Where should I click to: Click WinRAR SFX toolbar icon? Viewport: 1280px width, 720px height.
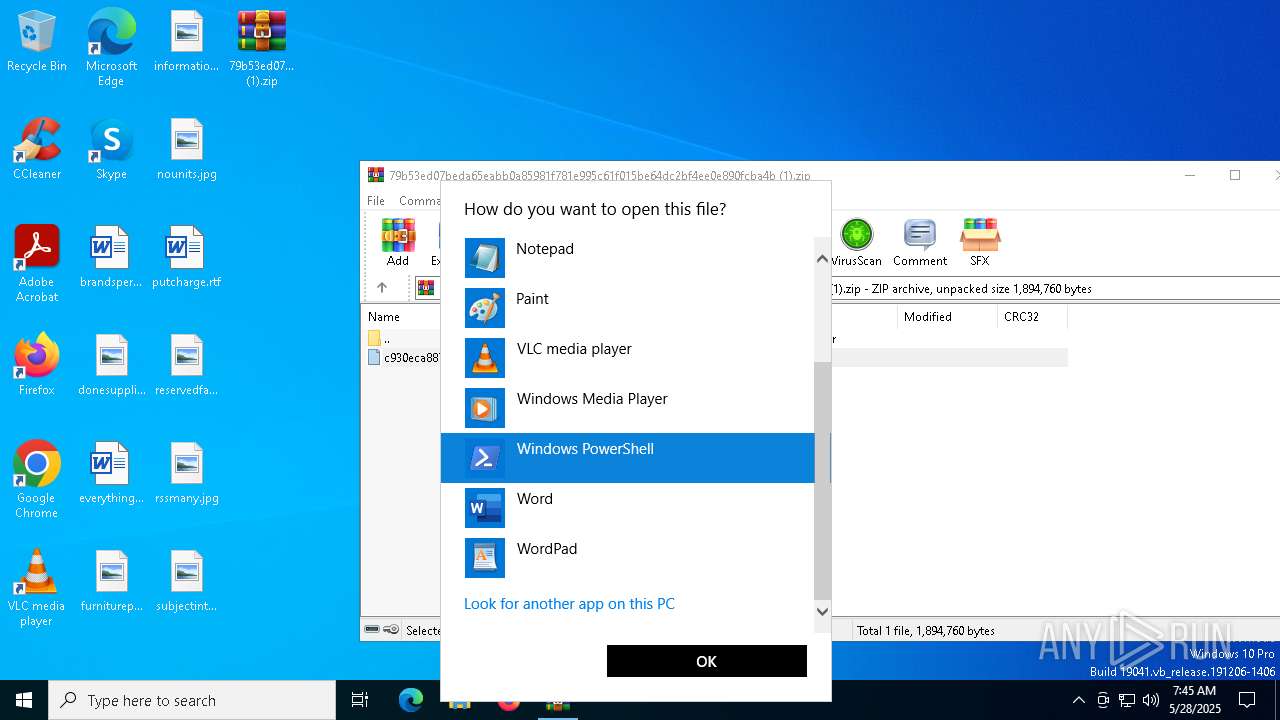tap(980, 243)
